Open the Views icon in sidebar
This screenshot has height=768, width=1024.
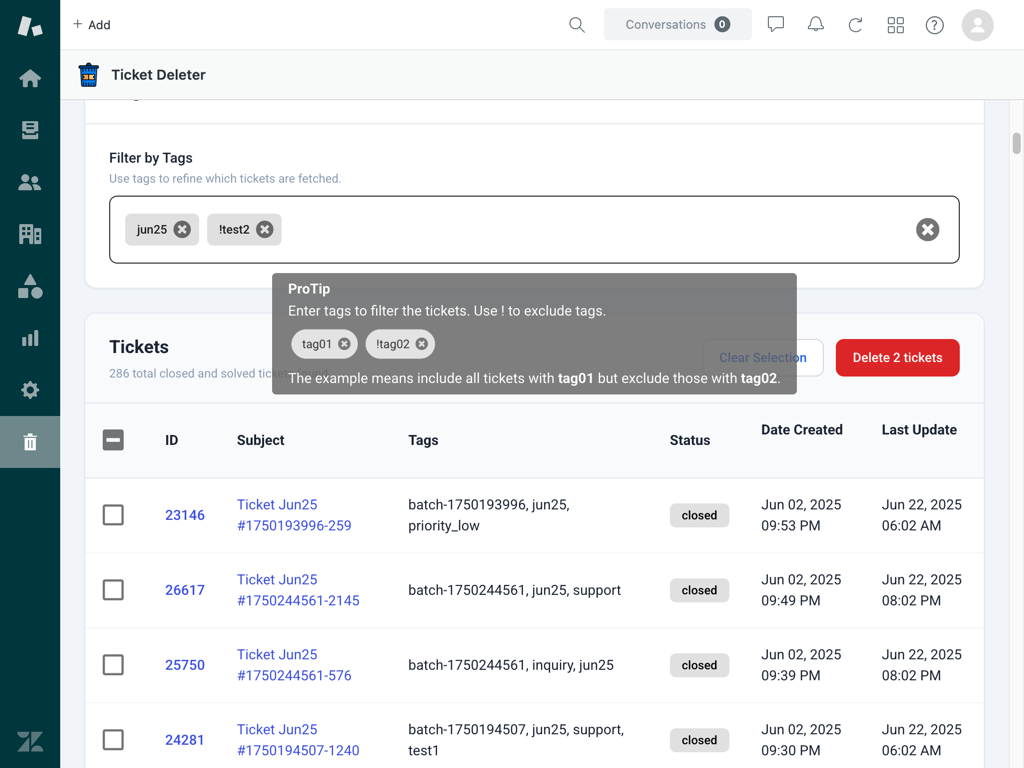(30, 130)
